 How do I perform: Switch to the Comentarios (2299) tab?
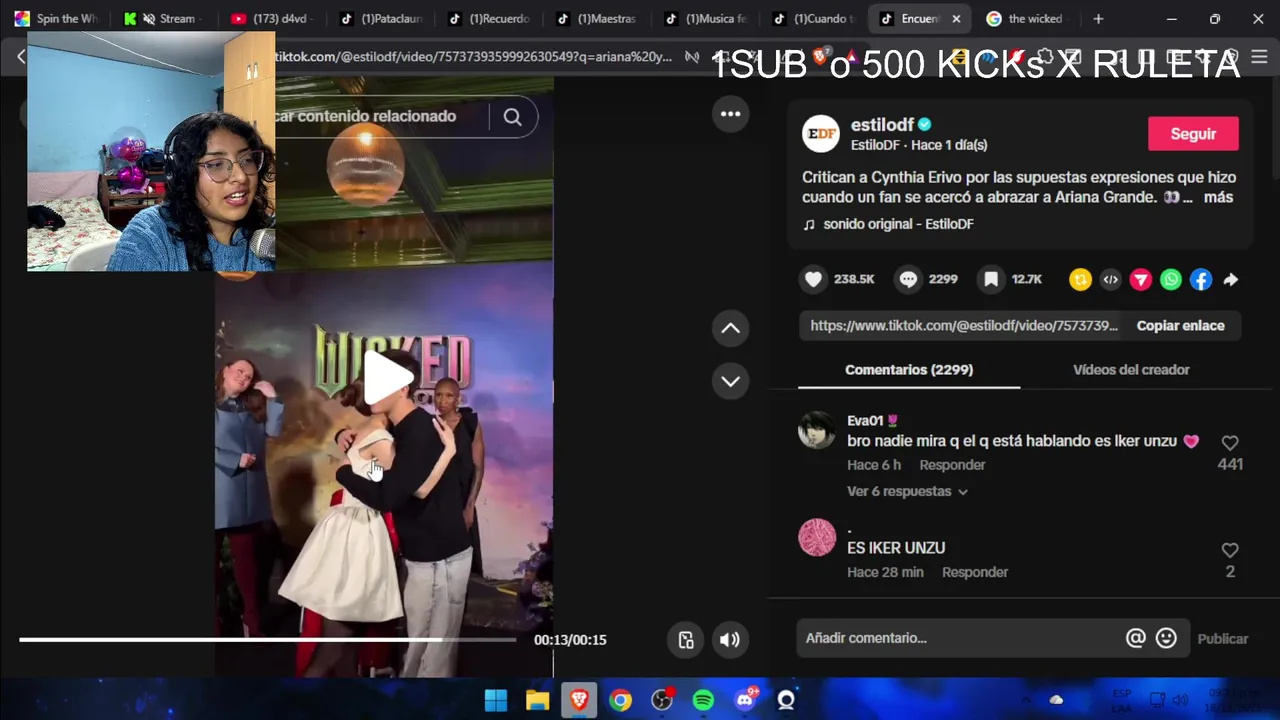coord(909,370)
